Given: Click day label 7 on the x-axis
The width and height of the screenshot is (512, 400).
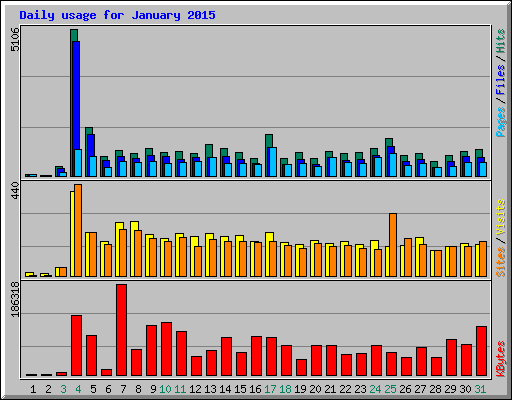Looking at the screenshot, I should [123, 389].
